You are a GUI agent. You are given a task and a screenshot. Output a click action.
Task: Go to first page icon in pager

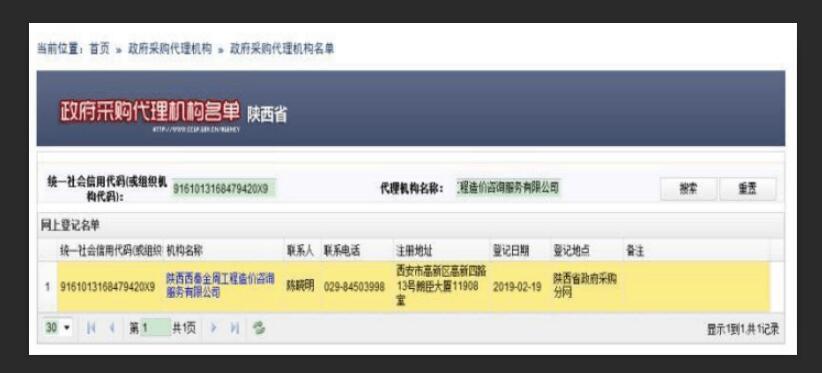(x=91, y=328)
